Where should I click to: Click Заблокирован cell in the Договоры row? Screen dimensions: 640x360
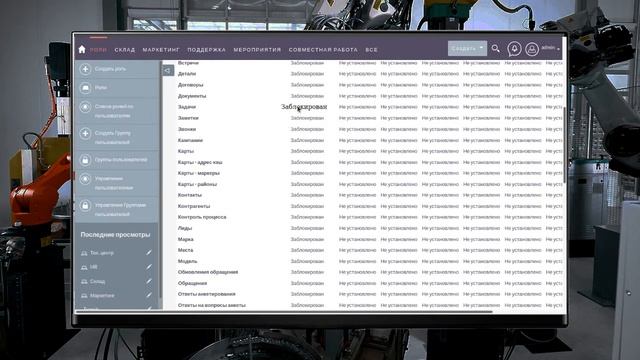coord(307,85)
